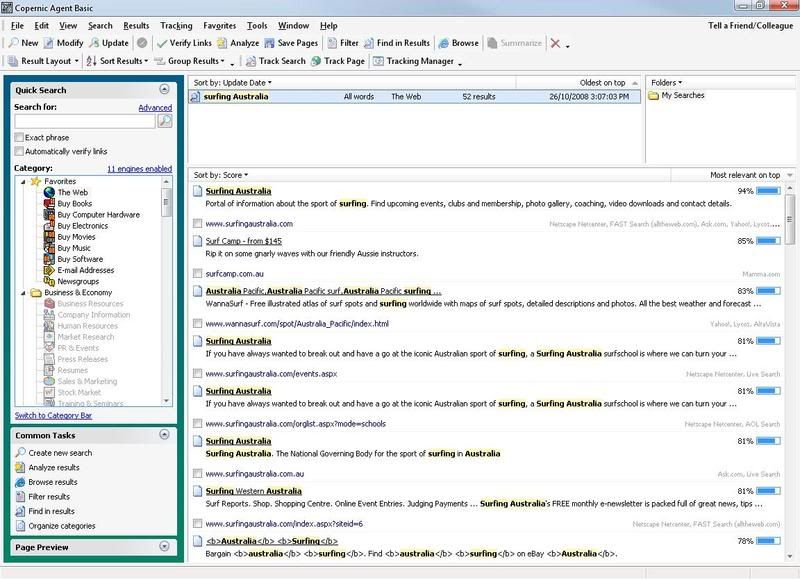Viewport: 800px width, 580px height.
Task: Click the Advanced search link
Action: click(x=155, y=107)
